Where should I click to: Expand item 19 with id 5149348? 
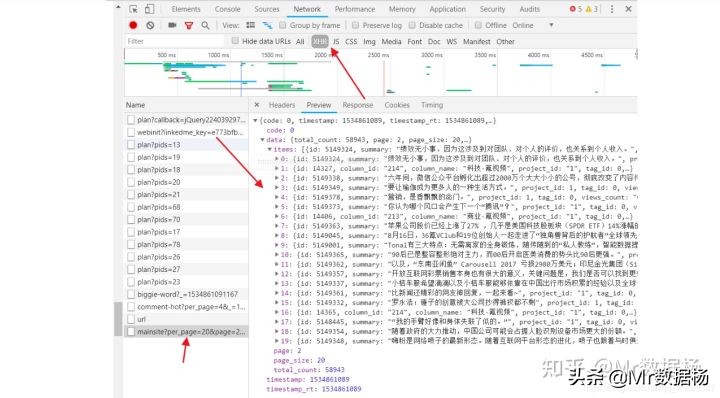pos(277,341)
